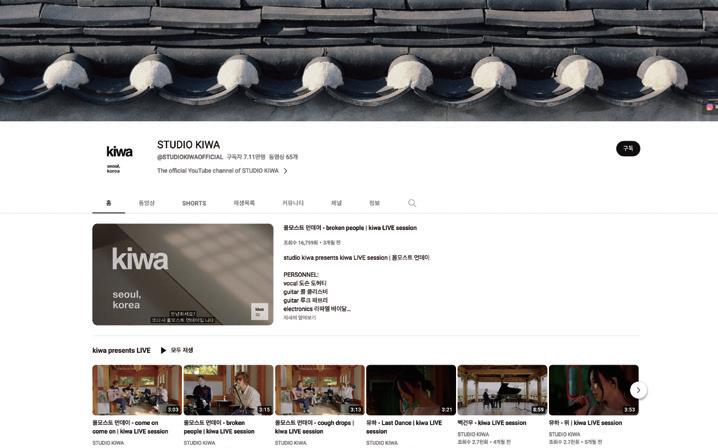Click the Play all triangle icon
Image resolution: width=718 pixels, height=448 pixels.
163,350
